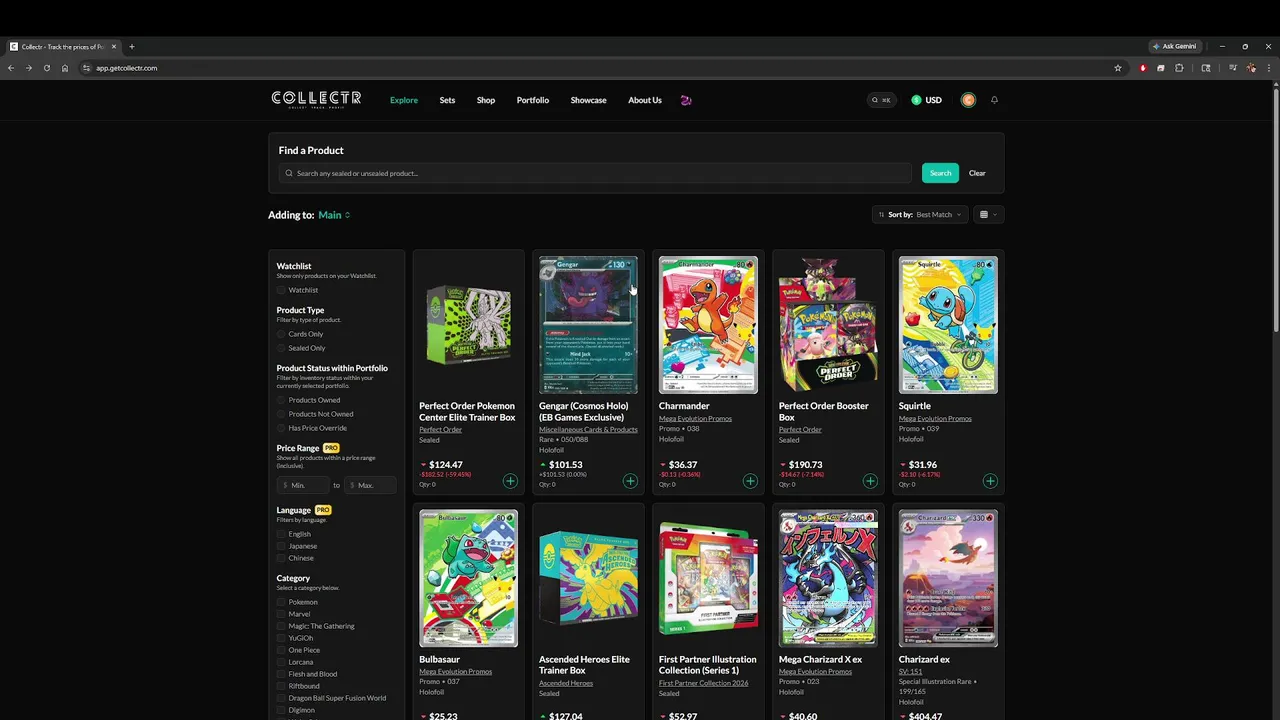1280x720 pixels.
Task: Enable the Cards Only filter
Action: 281,334
